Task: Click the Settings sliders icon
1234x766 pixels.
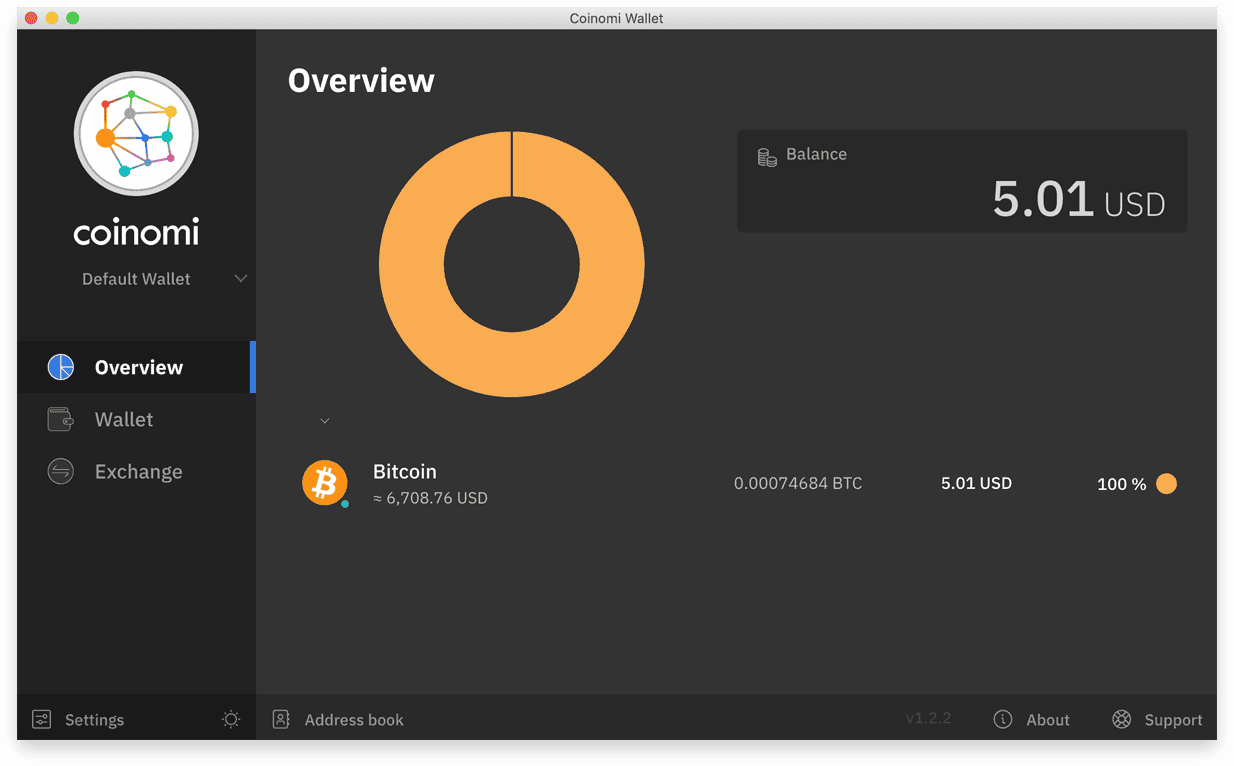Action: (x=41, y=719)
